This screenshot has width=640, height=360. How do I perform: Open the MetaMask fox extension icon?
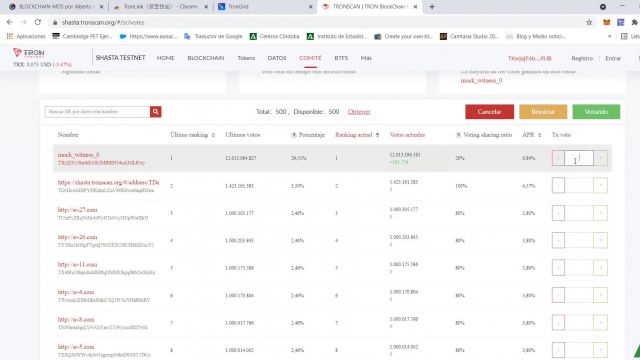[607, 22]
